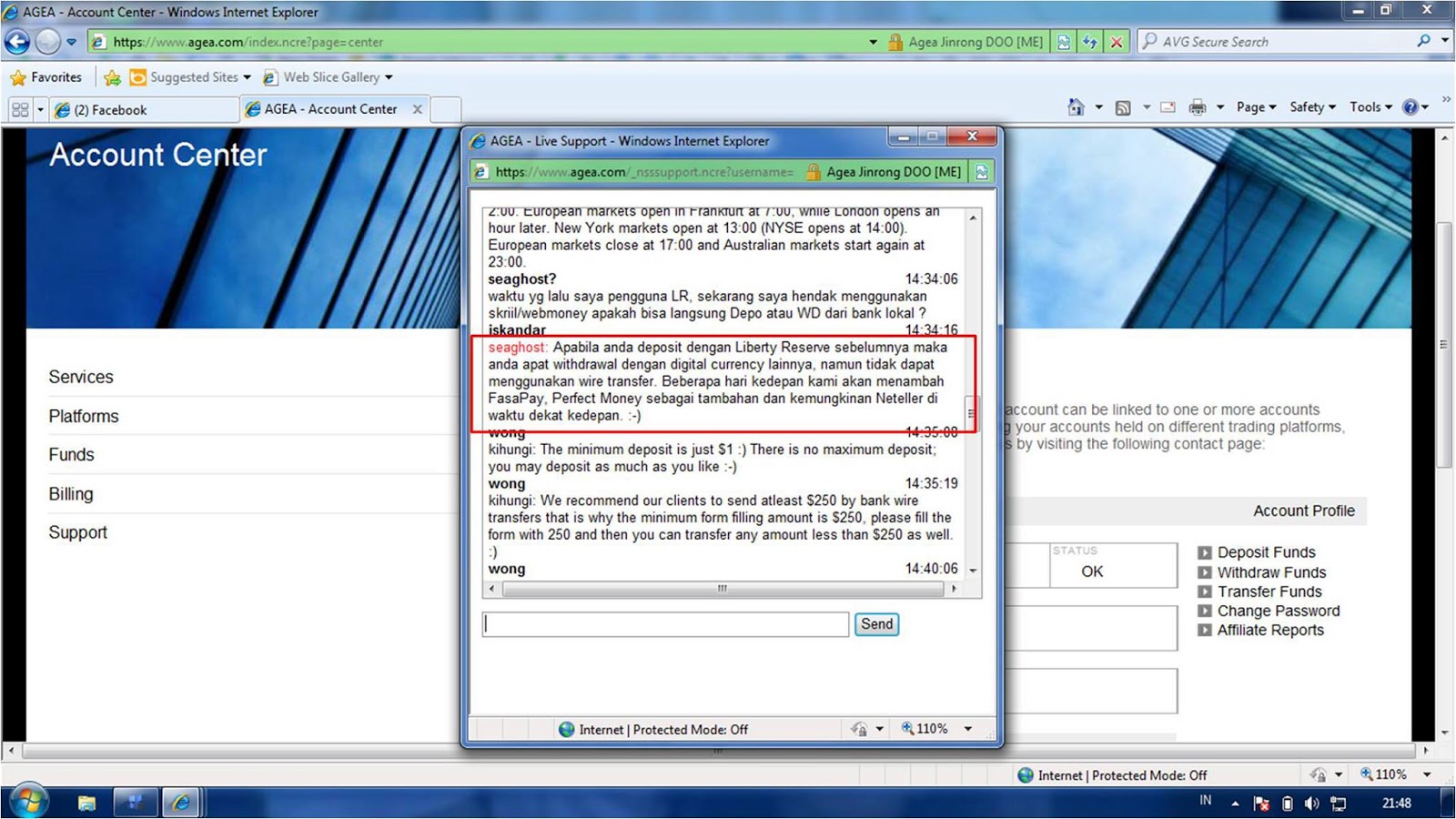The image size is (1456, 819).
Task: Expand the main address bar dropdown arrow
Action: [x=873, y=42]
